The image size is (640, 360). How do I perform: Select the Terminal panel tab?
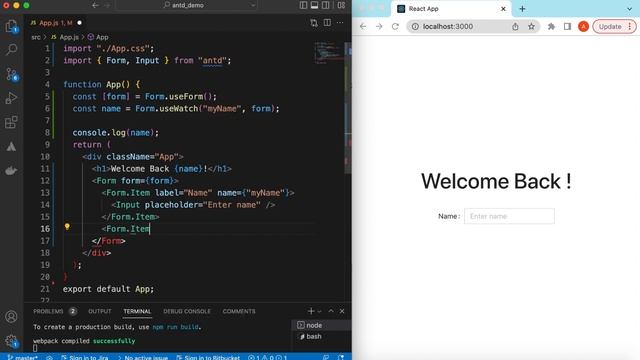pos(137,311)
